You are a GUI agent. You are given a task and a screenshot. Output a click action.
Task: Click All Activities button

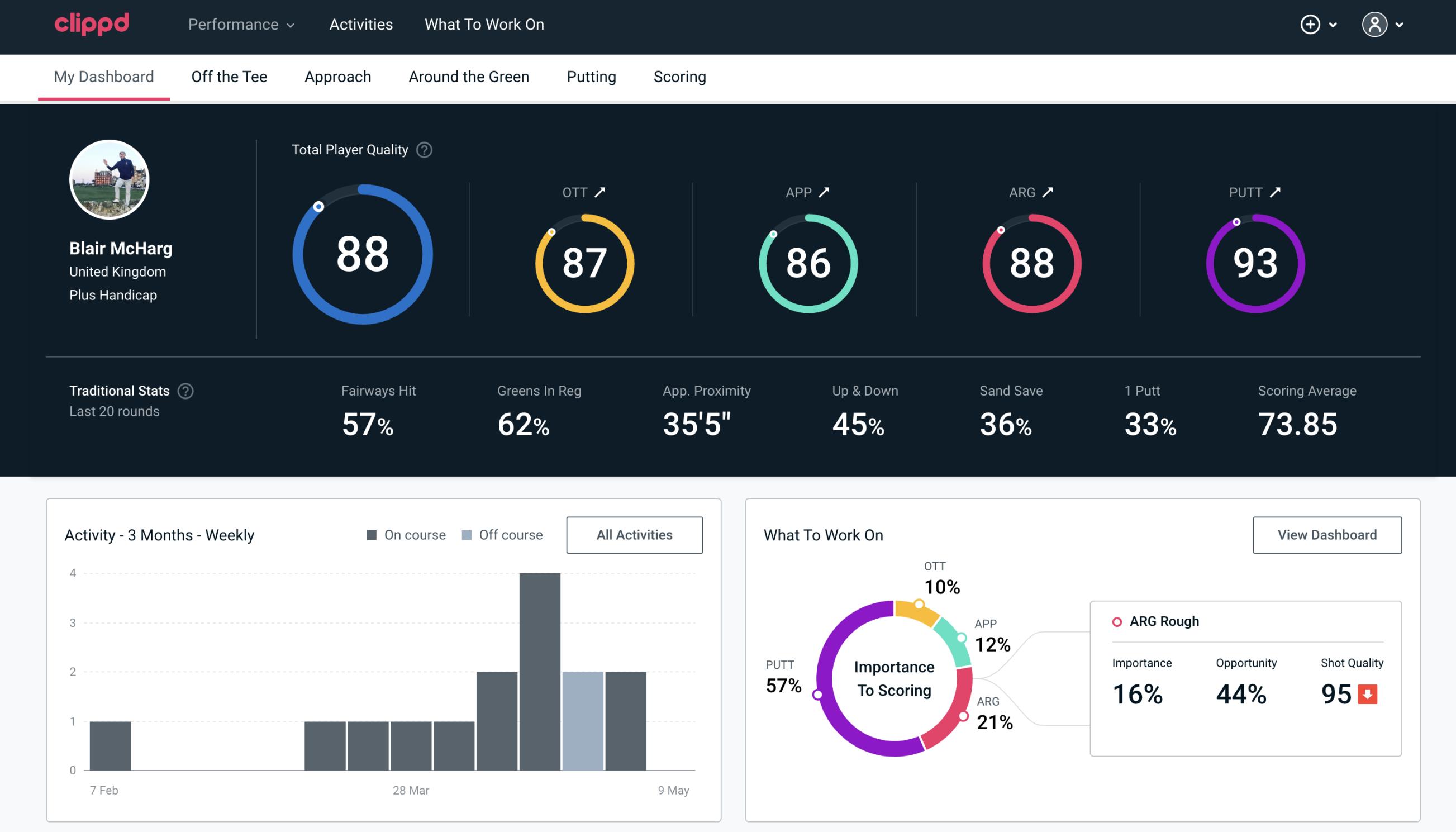coord(635,534)
